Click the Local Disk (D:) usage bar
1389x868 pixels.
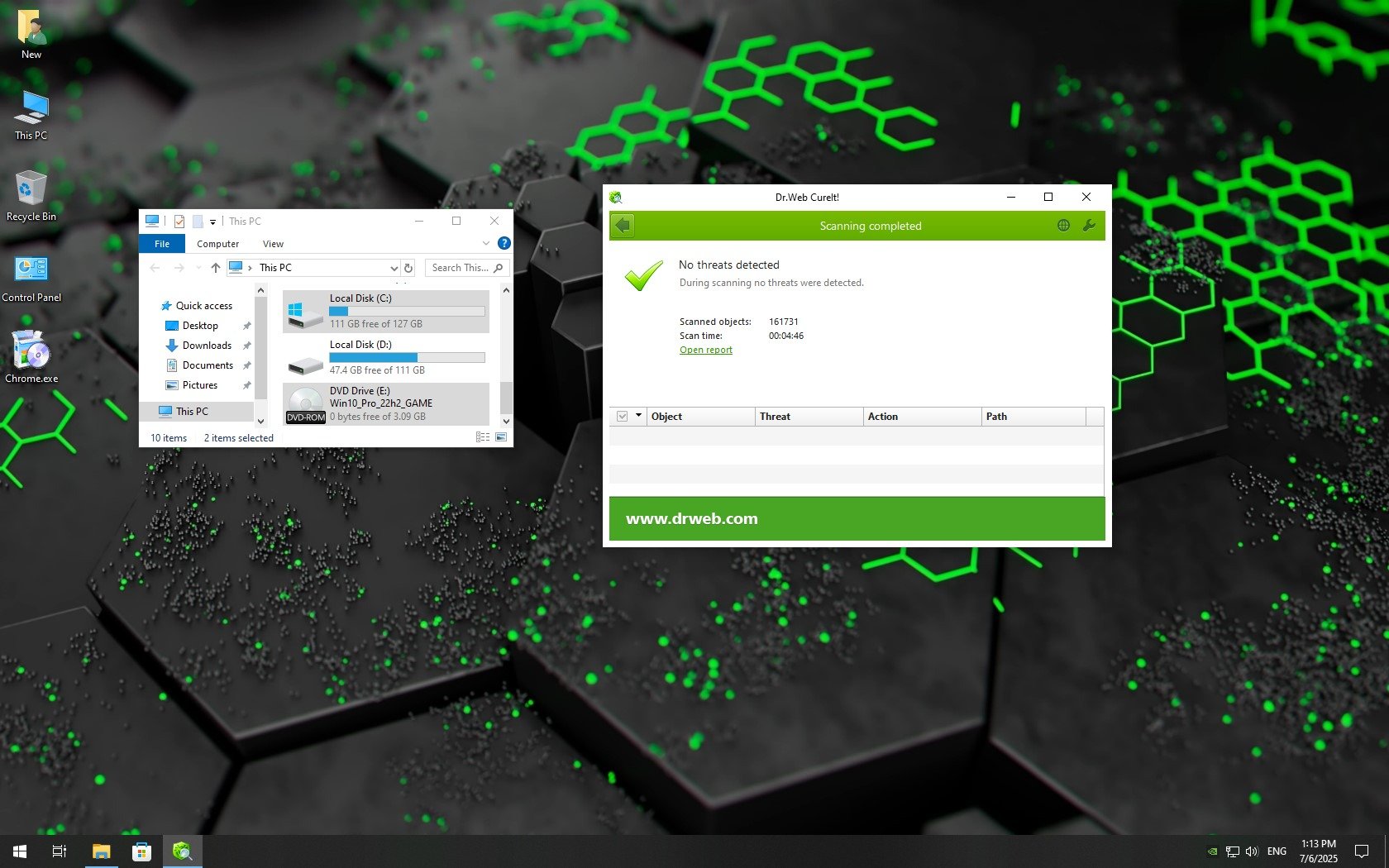tap(407, 358)
